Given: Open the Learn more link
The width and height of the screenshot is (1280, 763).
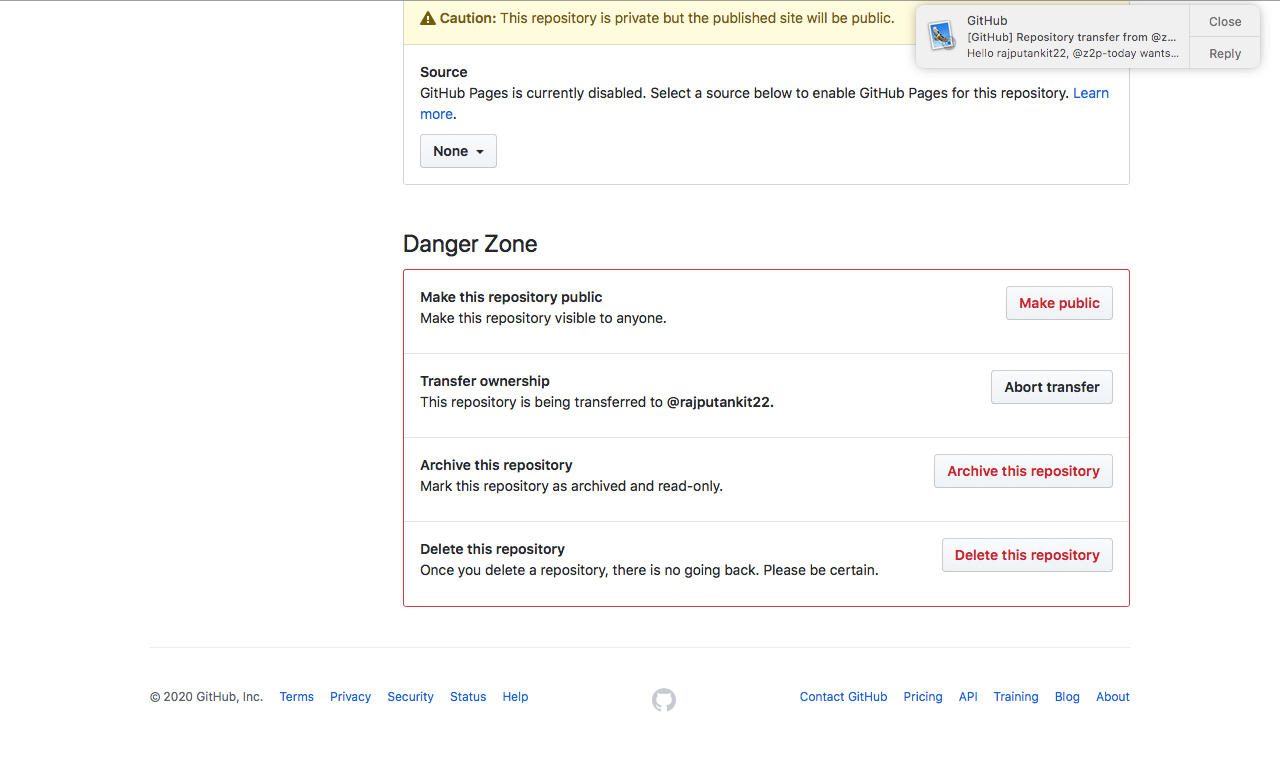Looking at the screenshot, I should pos(1091,93).
